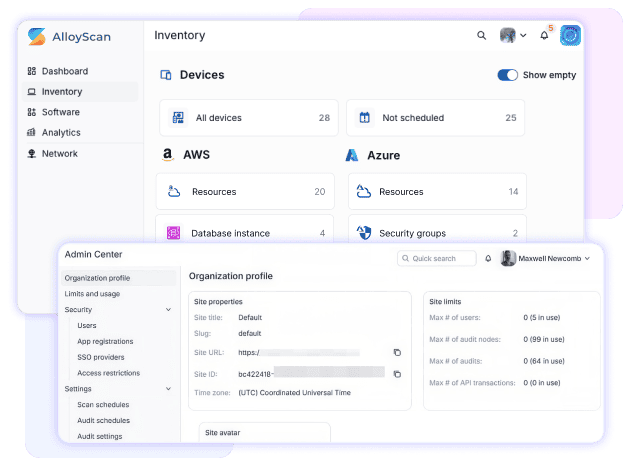Click the 'Site avatar' panel heading
The image size is (623, 458).
(222, 433)
